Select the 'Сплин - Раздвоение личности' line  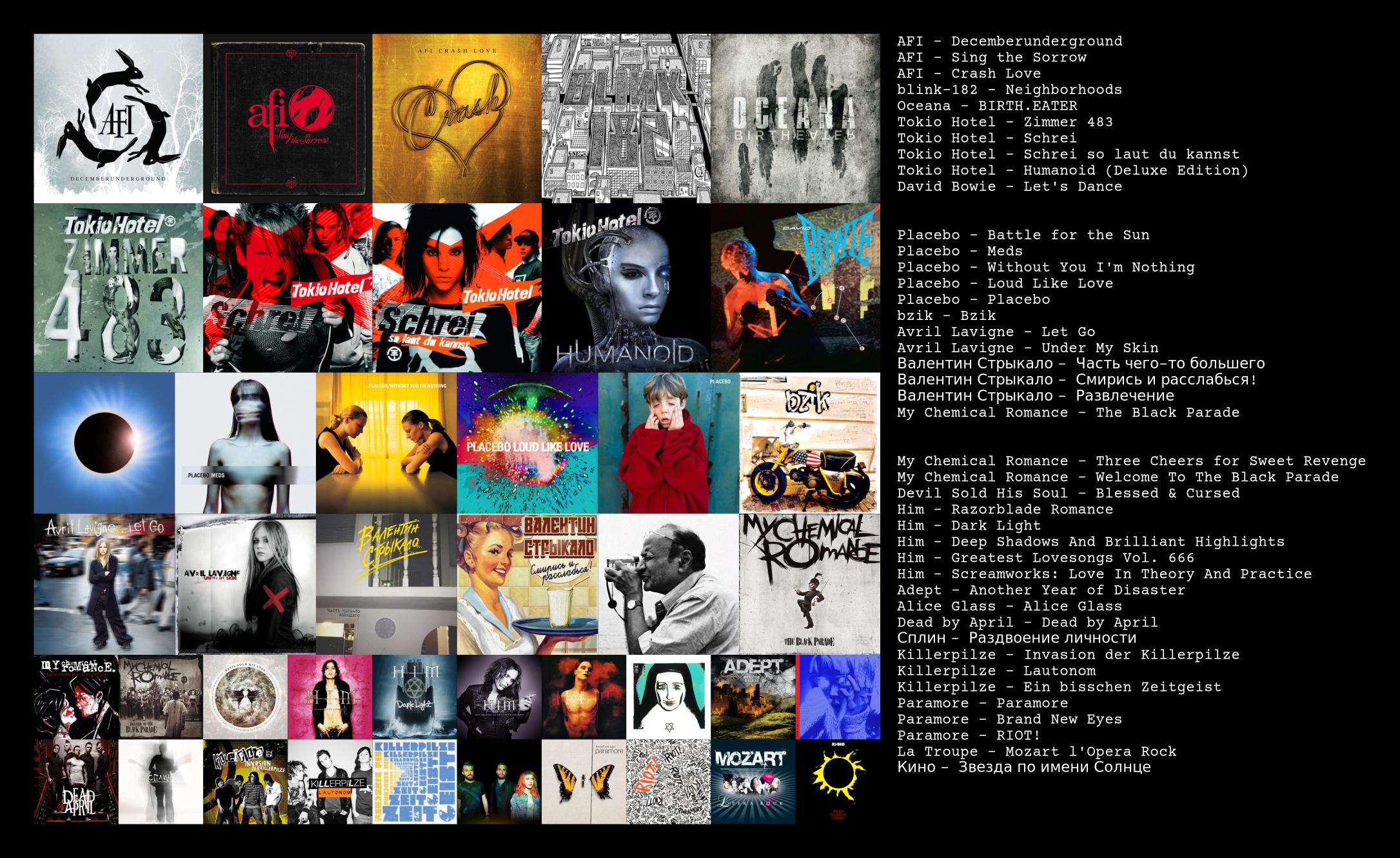coord(1017,638)
